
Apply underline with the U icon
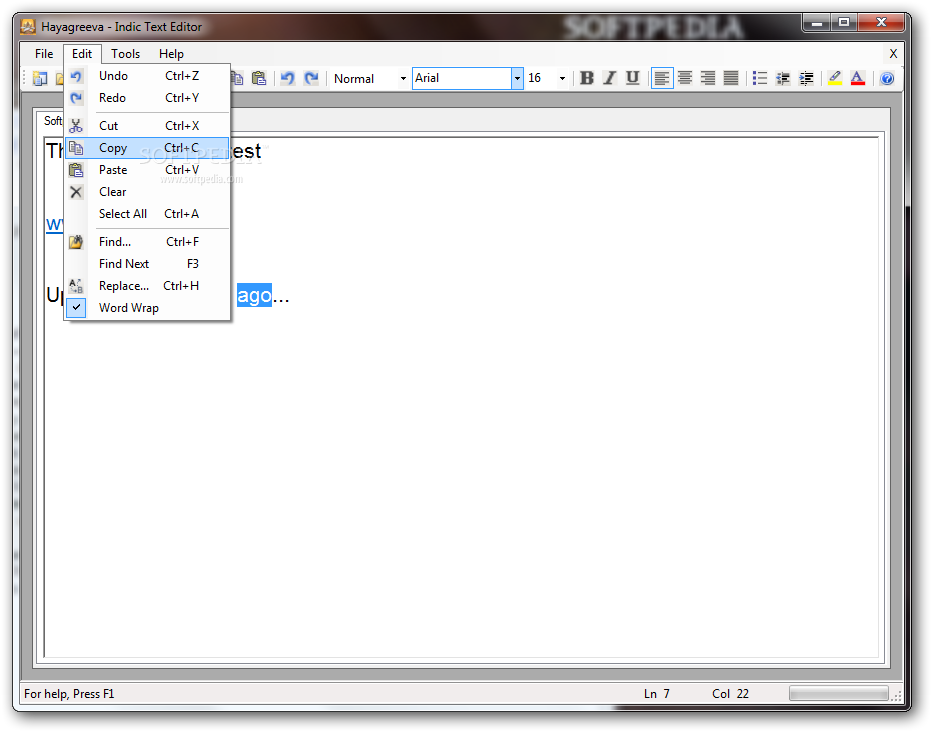pyautogui.click(x=632, y=78)
